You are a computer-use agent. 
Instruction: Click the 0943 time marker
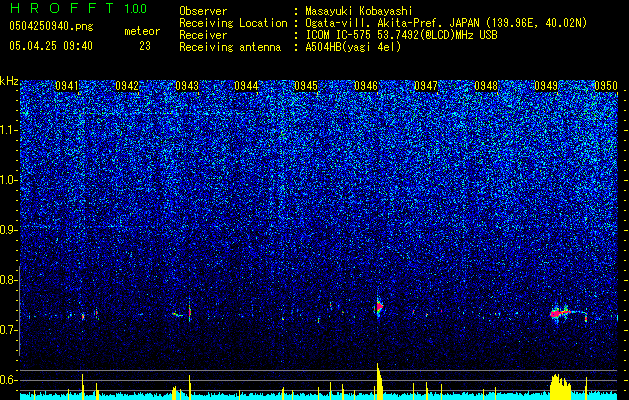pyautogui.click(x=187, y=86)
